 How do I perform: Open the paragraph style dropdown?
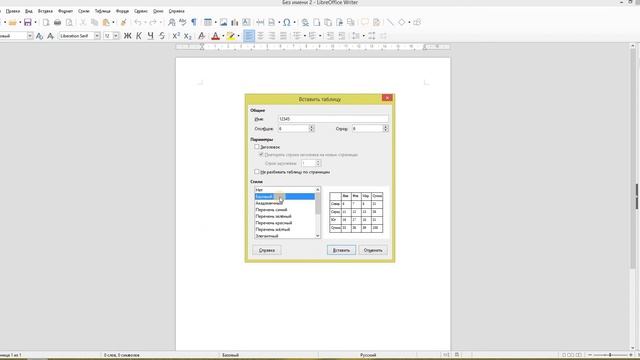pyautogui.click(x=30, y=36)
